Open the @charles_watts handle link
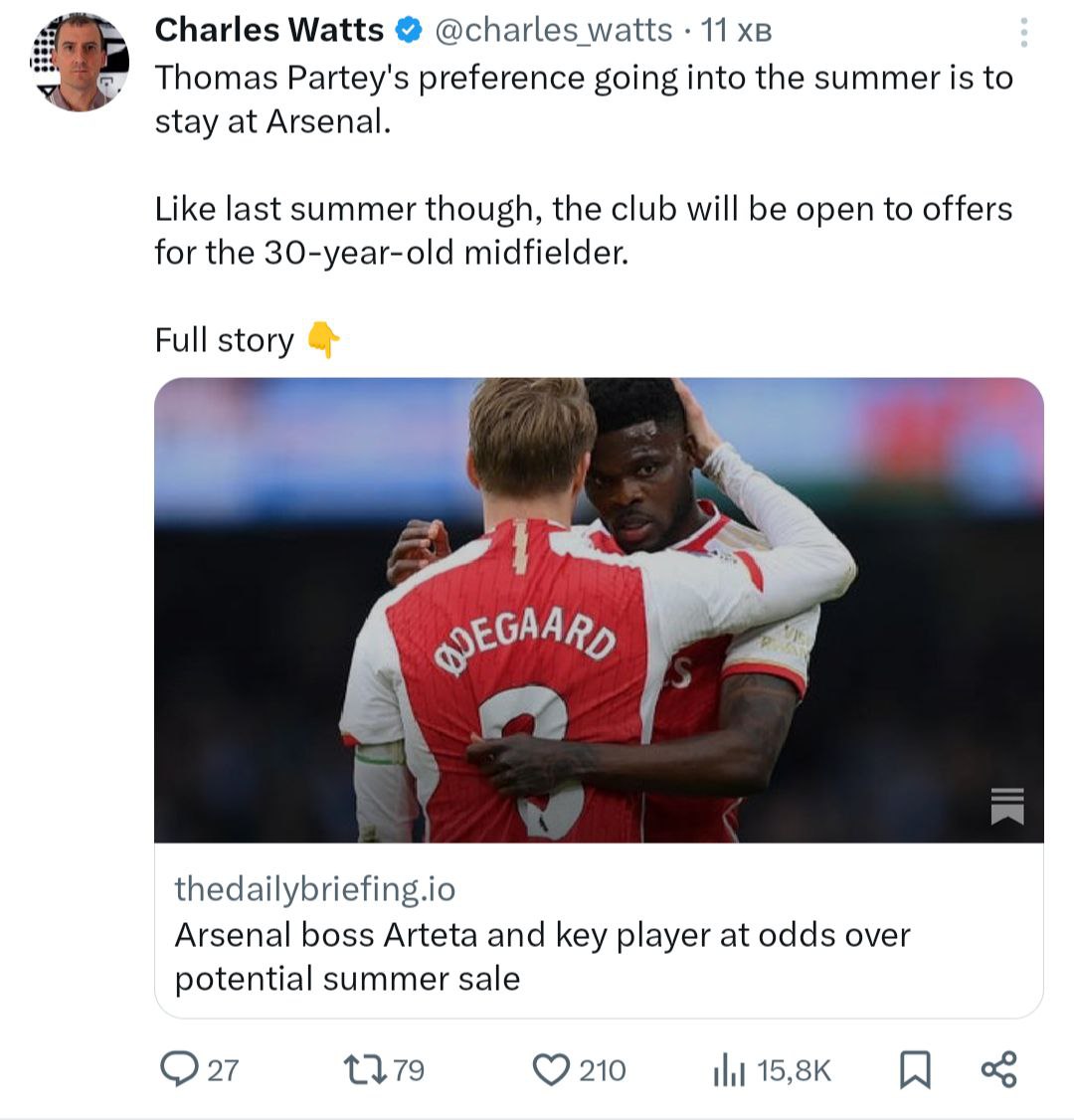1074x1120 pixels. coord(554,31)
